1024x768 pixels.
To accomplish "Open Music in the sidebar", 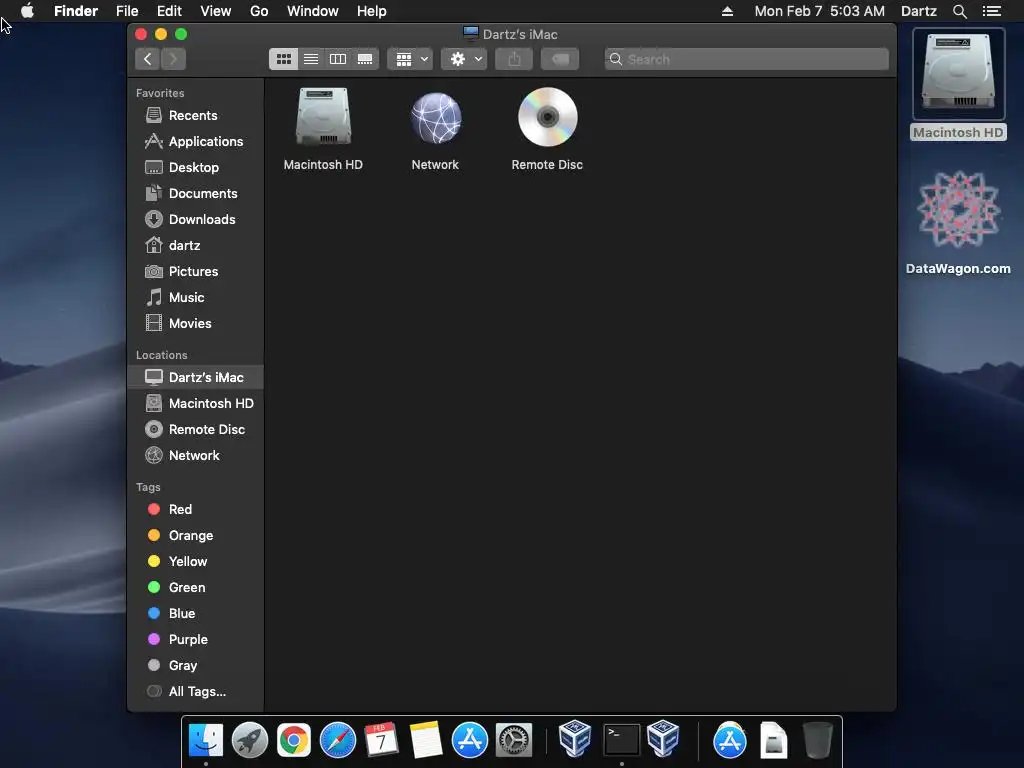I will tap(195, 298).
